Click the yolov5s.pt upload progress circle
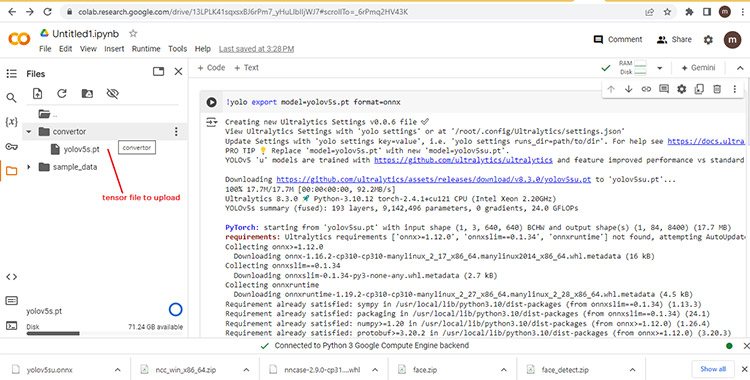 click(176, 310)
